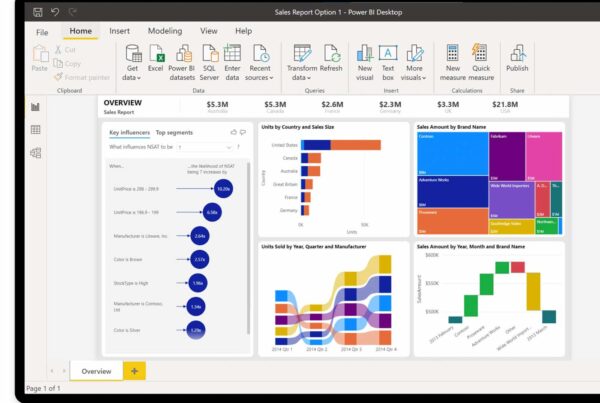Image resolution: width=600 pixels, height=403 pixels.
Task: Click the Save icon in title bar
Action: coord(37,13)
